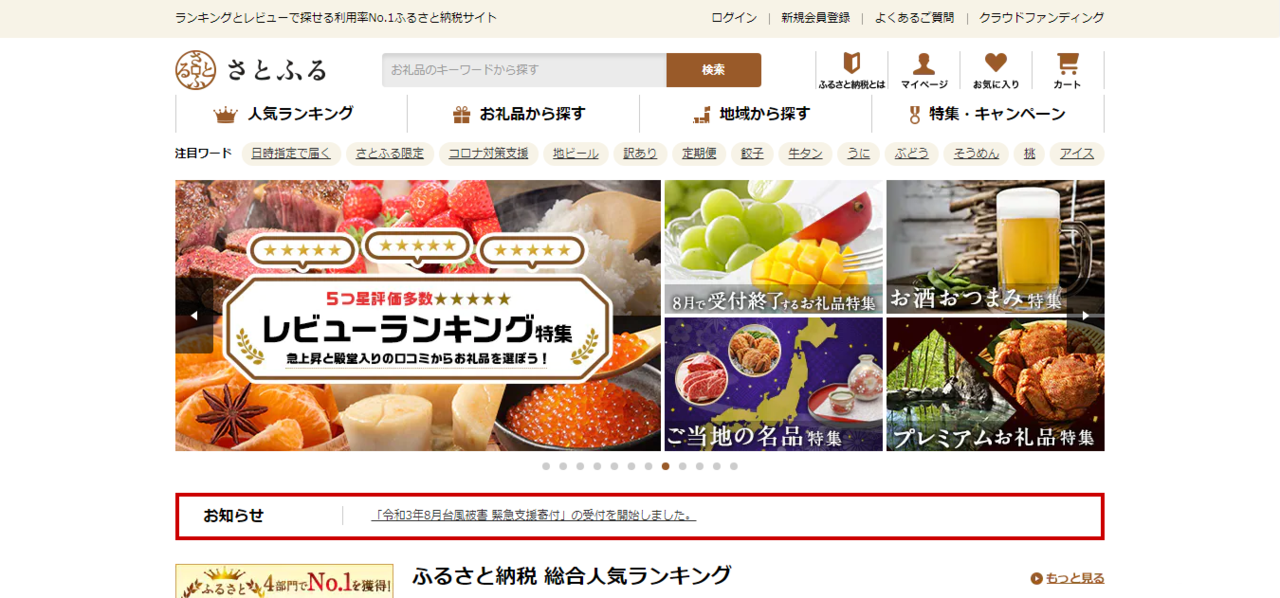Viewport: 1280px width, 598px height.
Task: Open the 地域から探す menu
Action: [x=755, y=114]
